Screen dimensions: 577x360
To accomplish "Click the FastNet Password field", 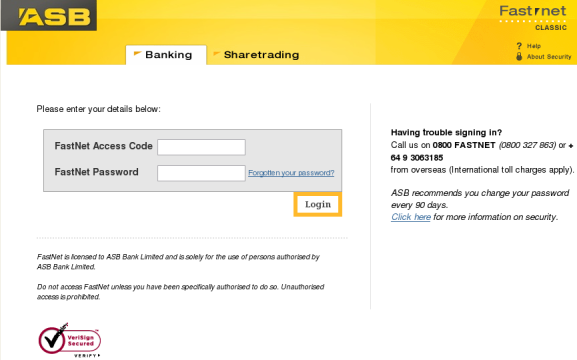I will 201,173.
